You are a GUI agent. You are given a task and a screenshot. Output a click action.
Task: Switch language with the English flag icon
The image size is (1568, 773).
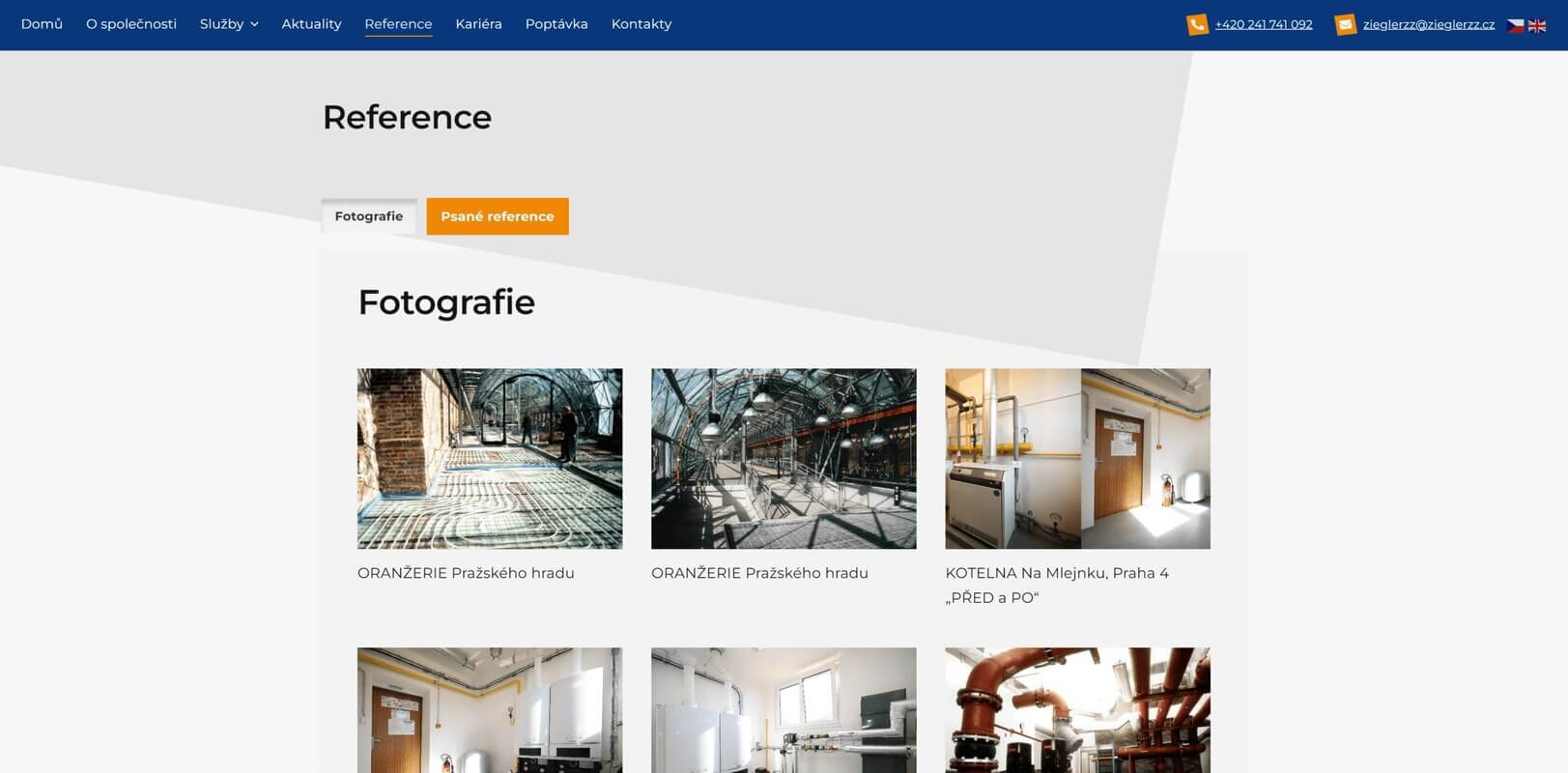point(1537,25)
